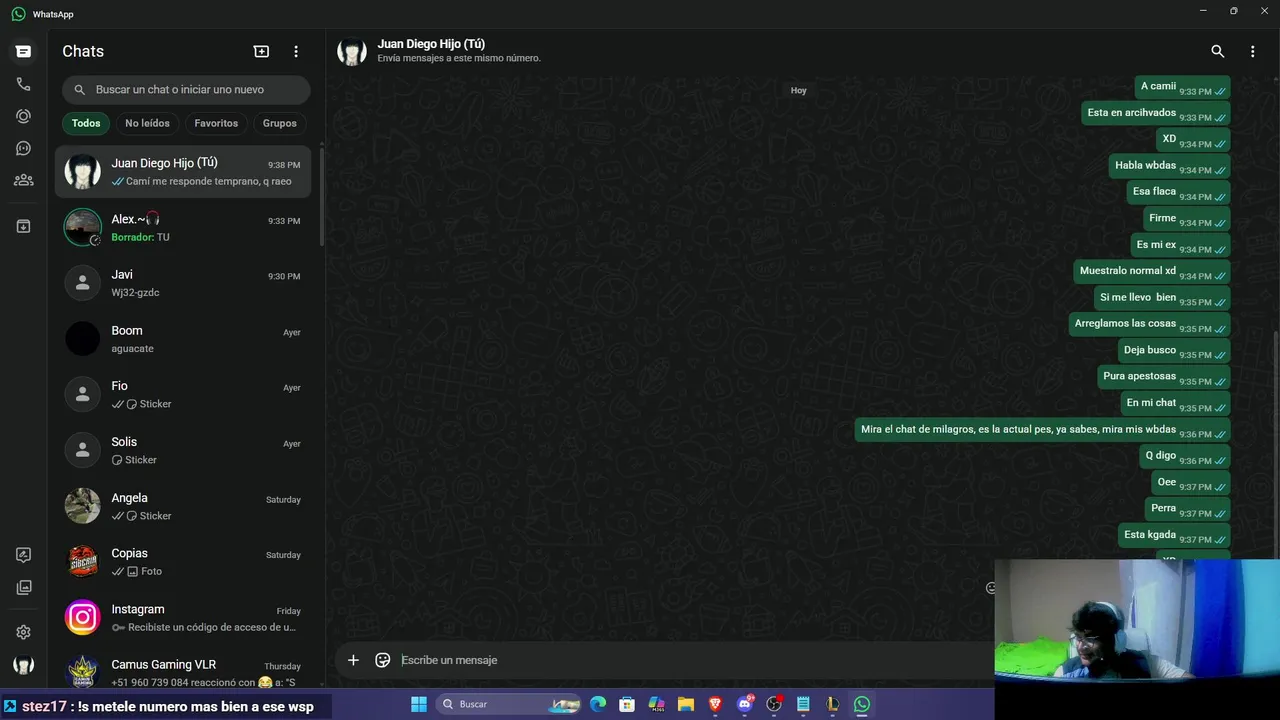
Task: Open attachment menu plus icon
Action: [x=353, y=660]
